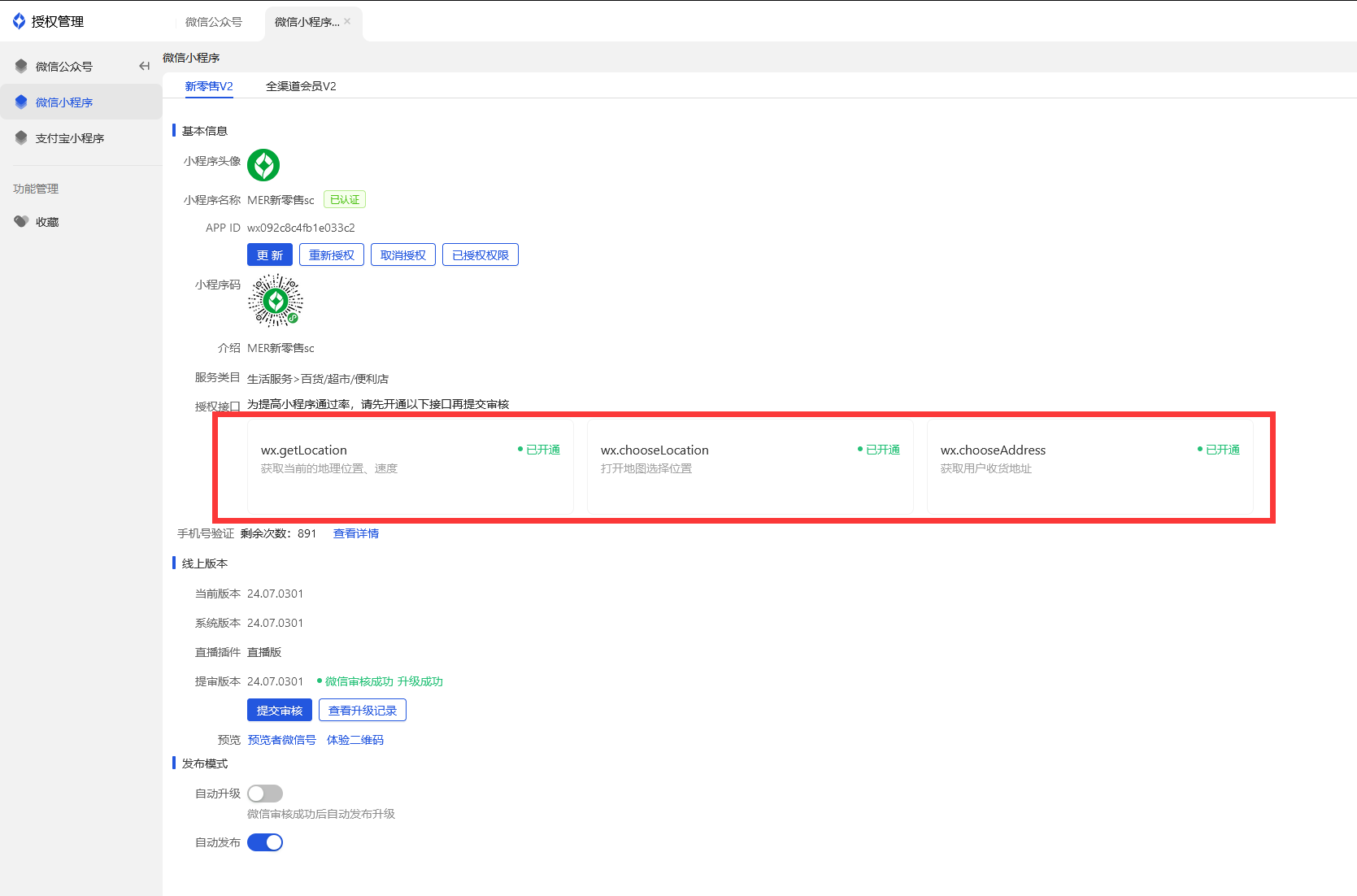
Task: Click the 已认证 badge
Action: click(x=345, y=199)
